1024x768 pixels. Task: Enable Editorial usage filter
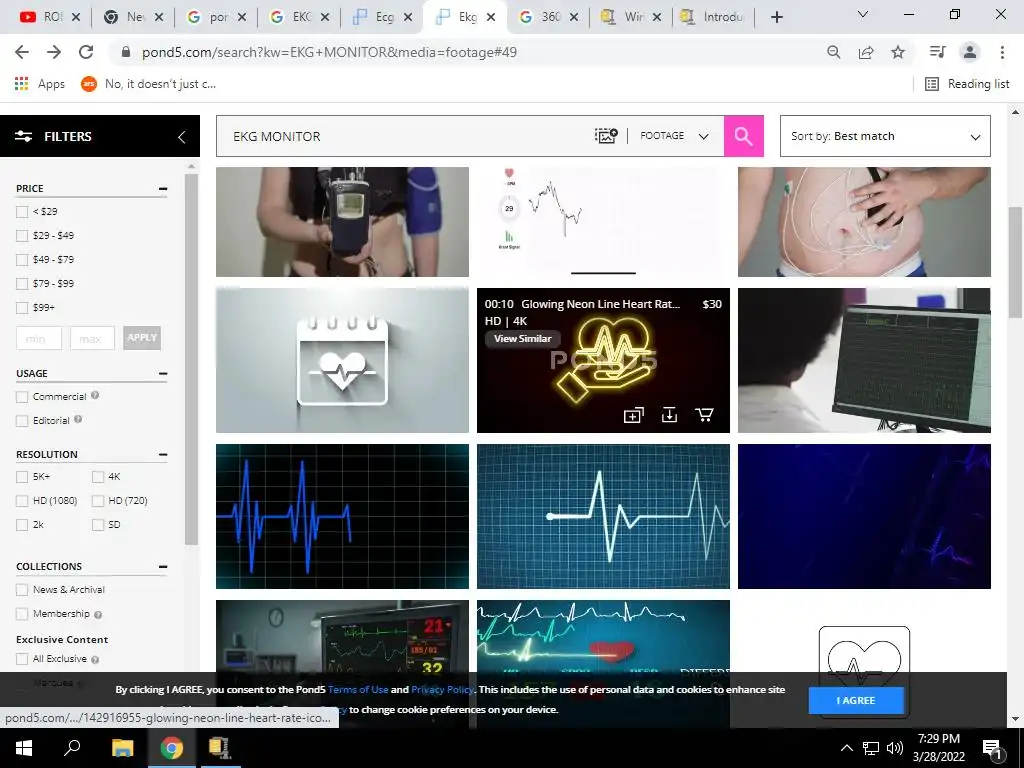coord(22,421)
